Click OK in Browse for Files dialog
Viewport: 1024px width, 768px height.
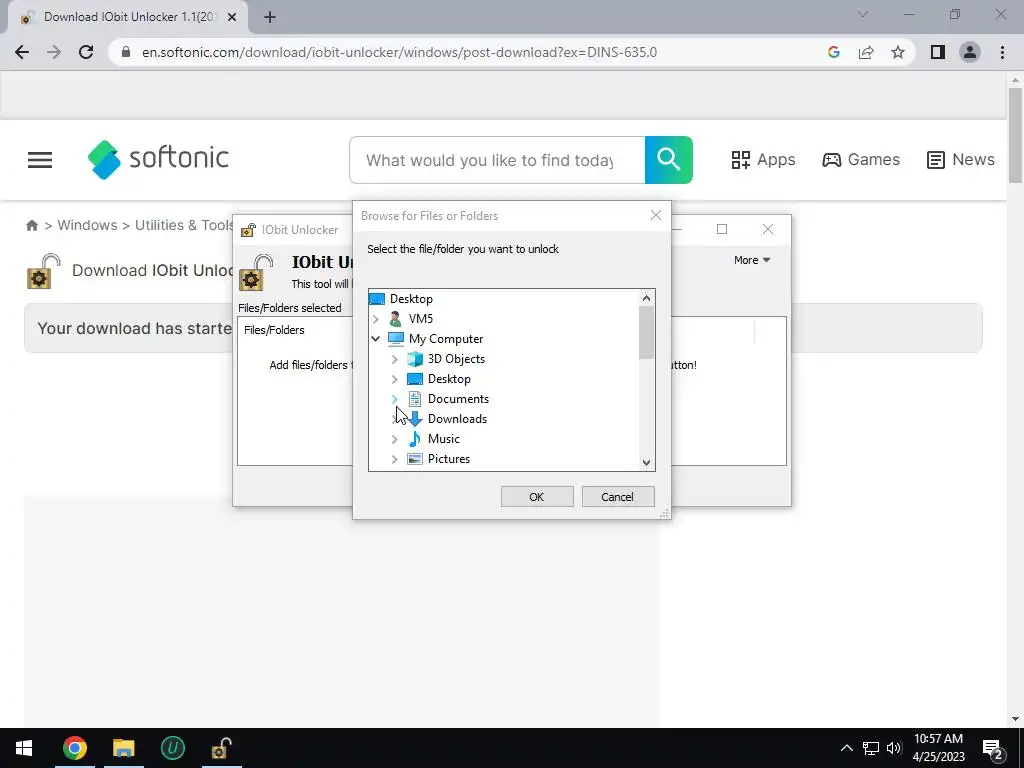tap(537, 496)
